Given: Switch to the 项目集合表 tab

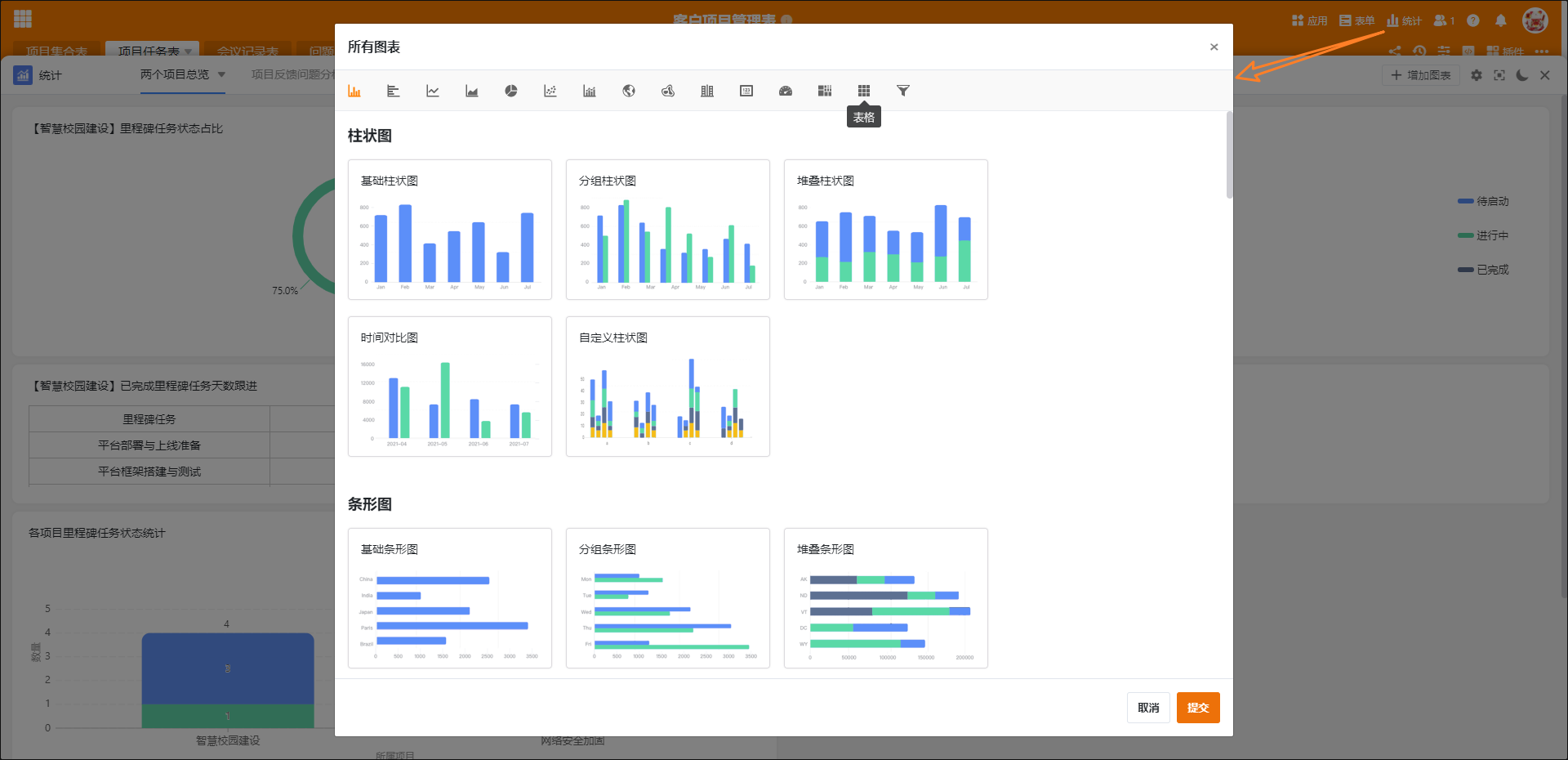Looking at the screenshot, I should [x=56, y=51].
